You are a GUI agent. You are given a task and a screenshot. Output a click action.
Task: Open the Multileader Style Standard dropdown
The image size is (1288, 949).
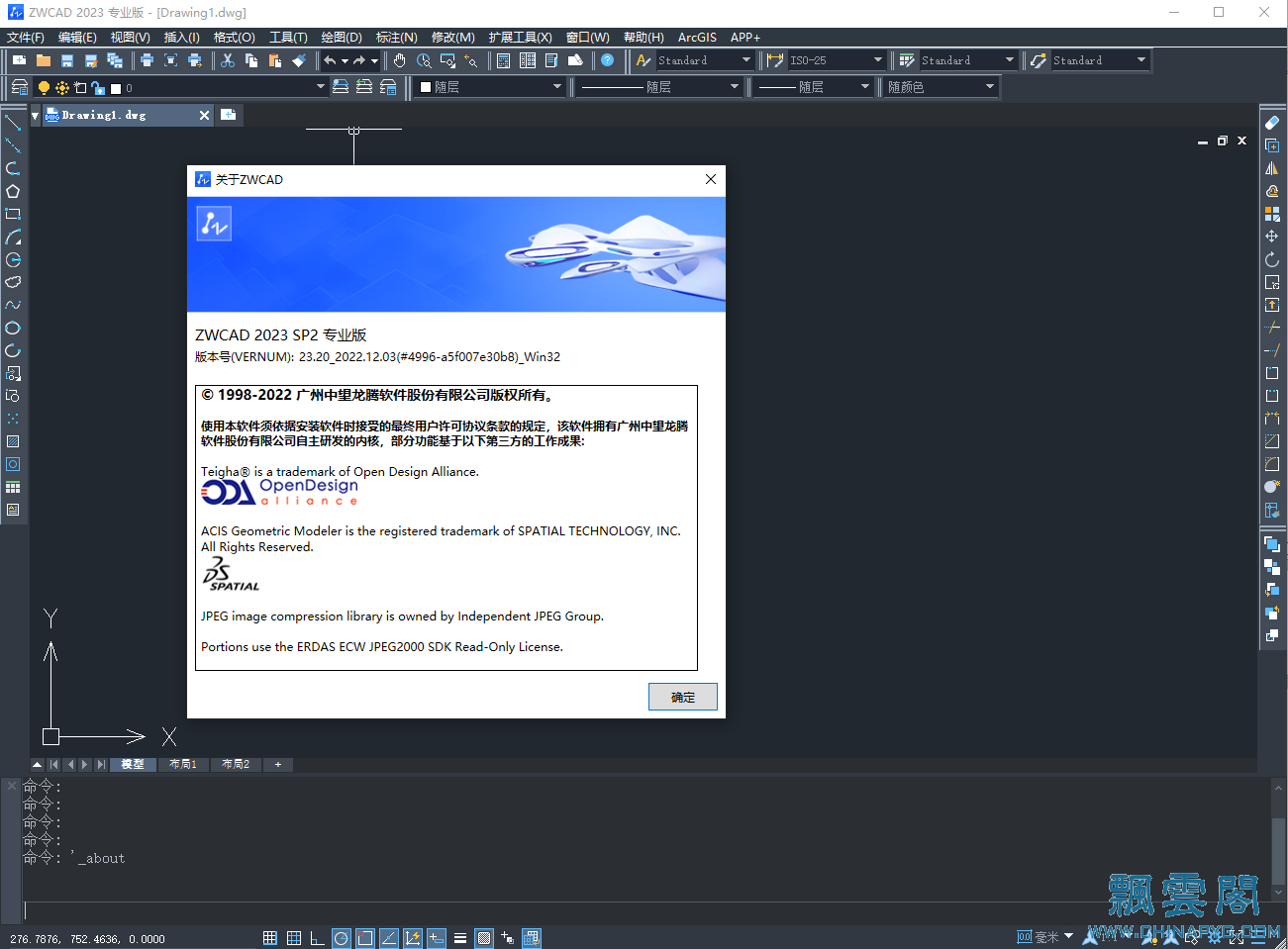click(x=1100, y=60)
